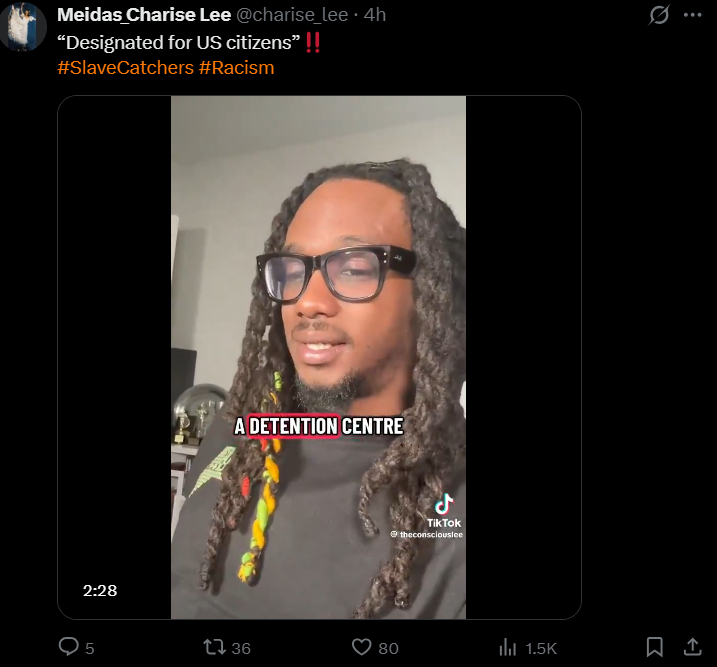Screen dimensions: 717x667
Task: Share post via upload arrow icon
Action: [692, 647]
